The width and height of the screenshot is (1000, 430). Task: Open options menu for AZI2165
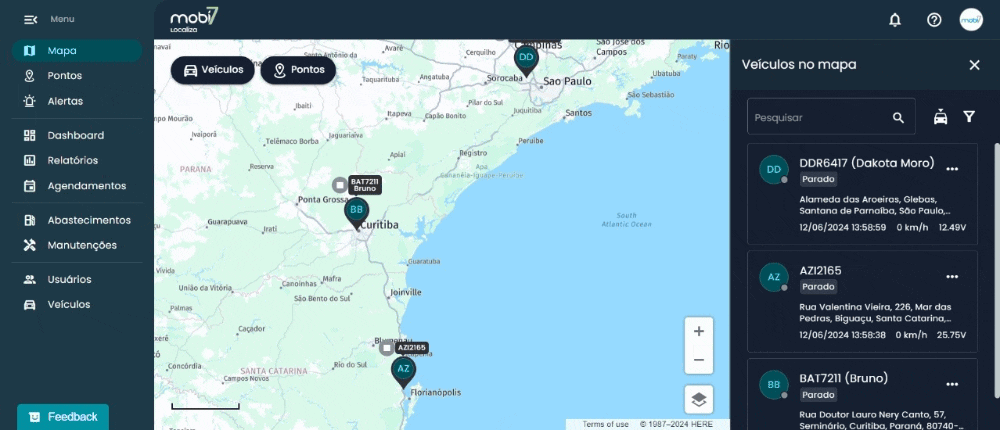(x=952, y=276)
